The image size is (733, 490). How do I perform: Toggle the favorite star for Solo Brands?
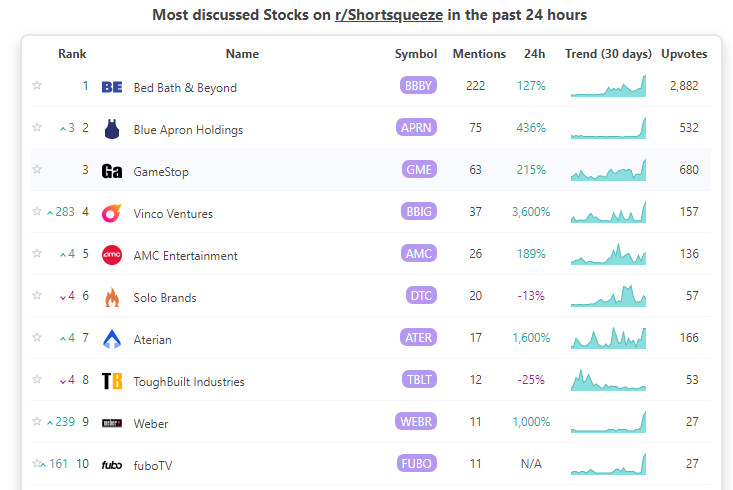37,296
